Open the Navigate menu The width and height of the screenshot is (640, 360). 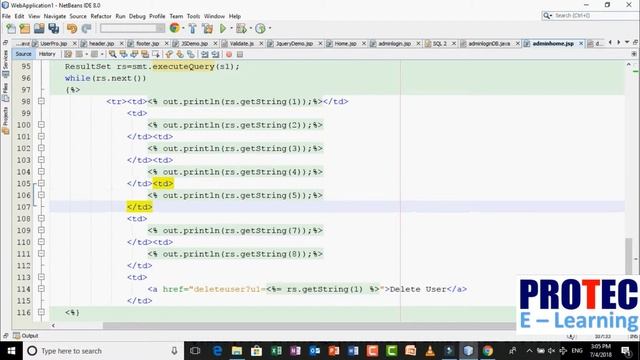[x=55, y=16]
